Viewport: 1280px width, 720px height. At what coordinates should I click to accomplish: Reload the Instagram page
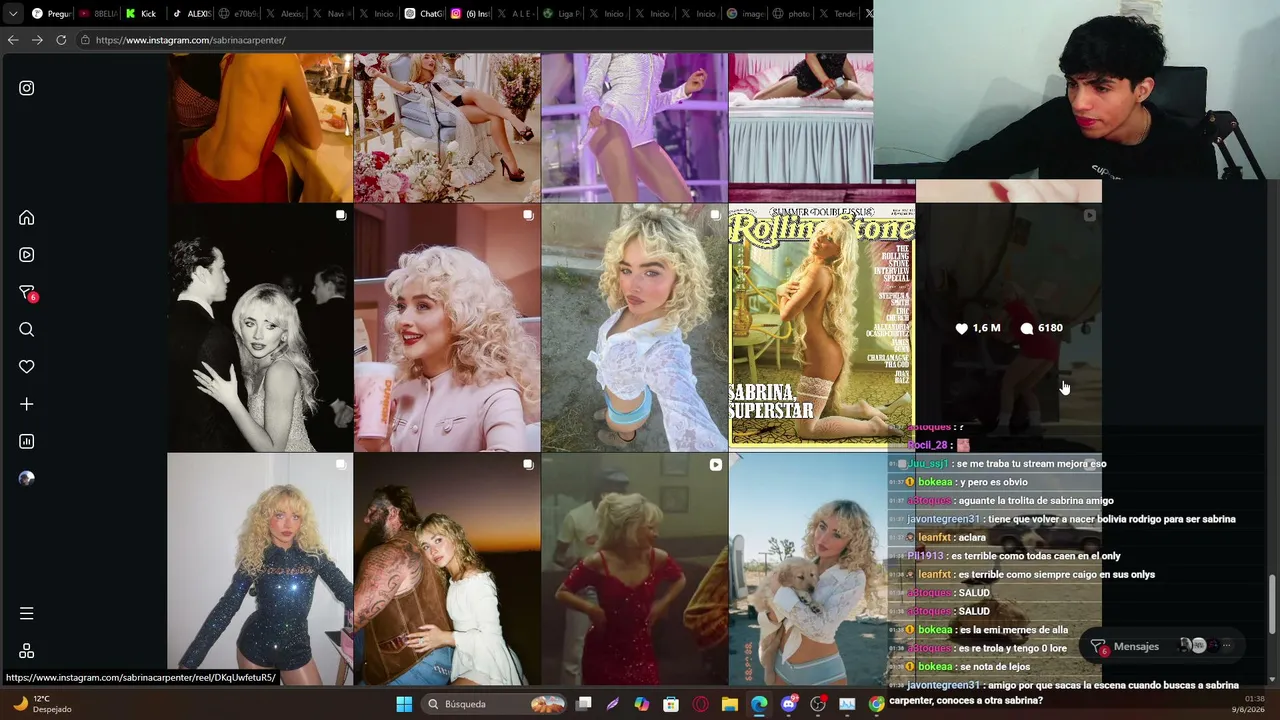(61, 40)
